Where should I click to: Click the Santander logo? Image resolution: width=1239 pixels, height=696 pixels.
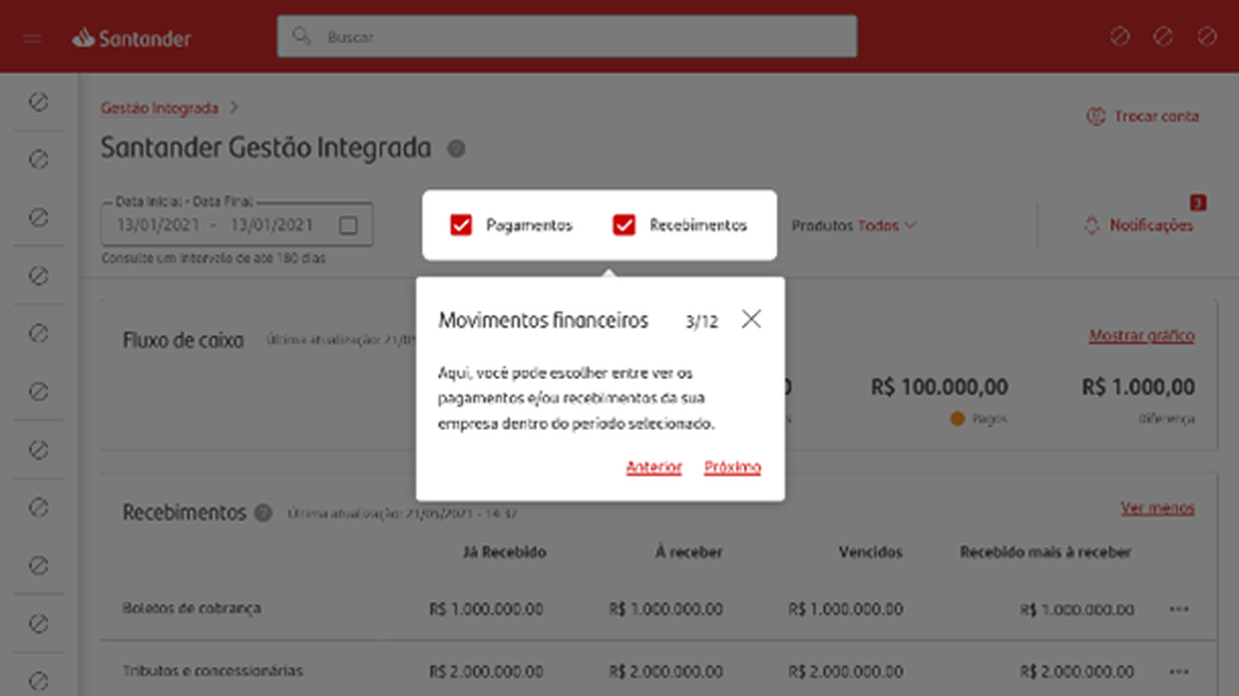(x=131, y=38)
